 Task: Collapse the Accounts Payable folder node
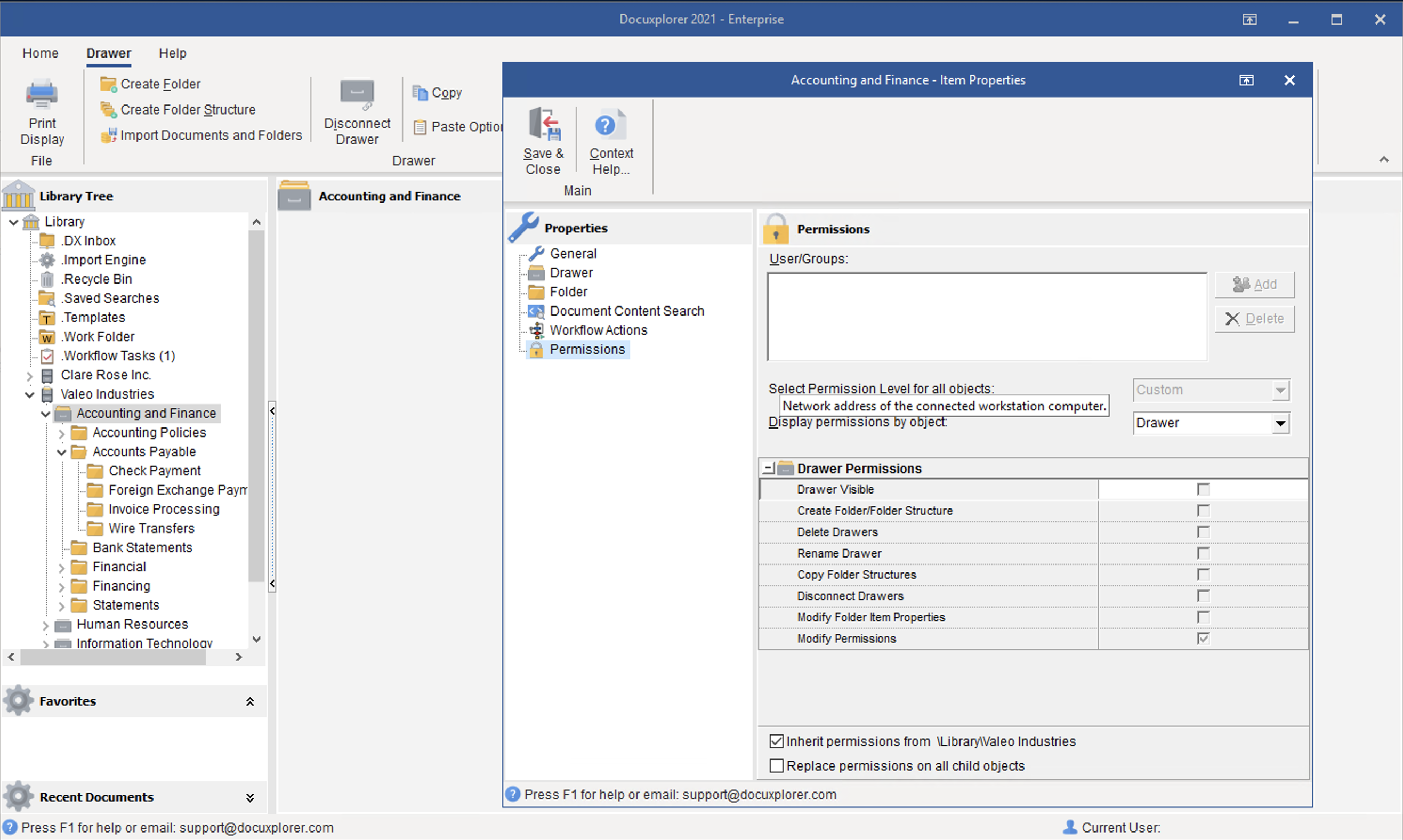tap(62, 453)
